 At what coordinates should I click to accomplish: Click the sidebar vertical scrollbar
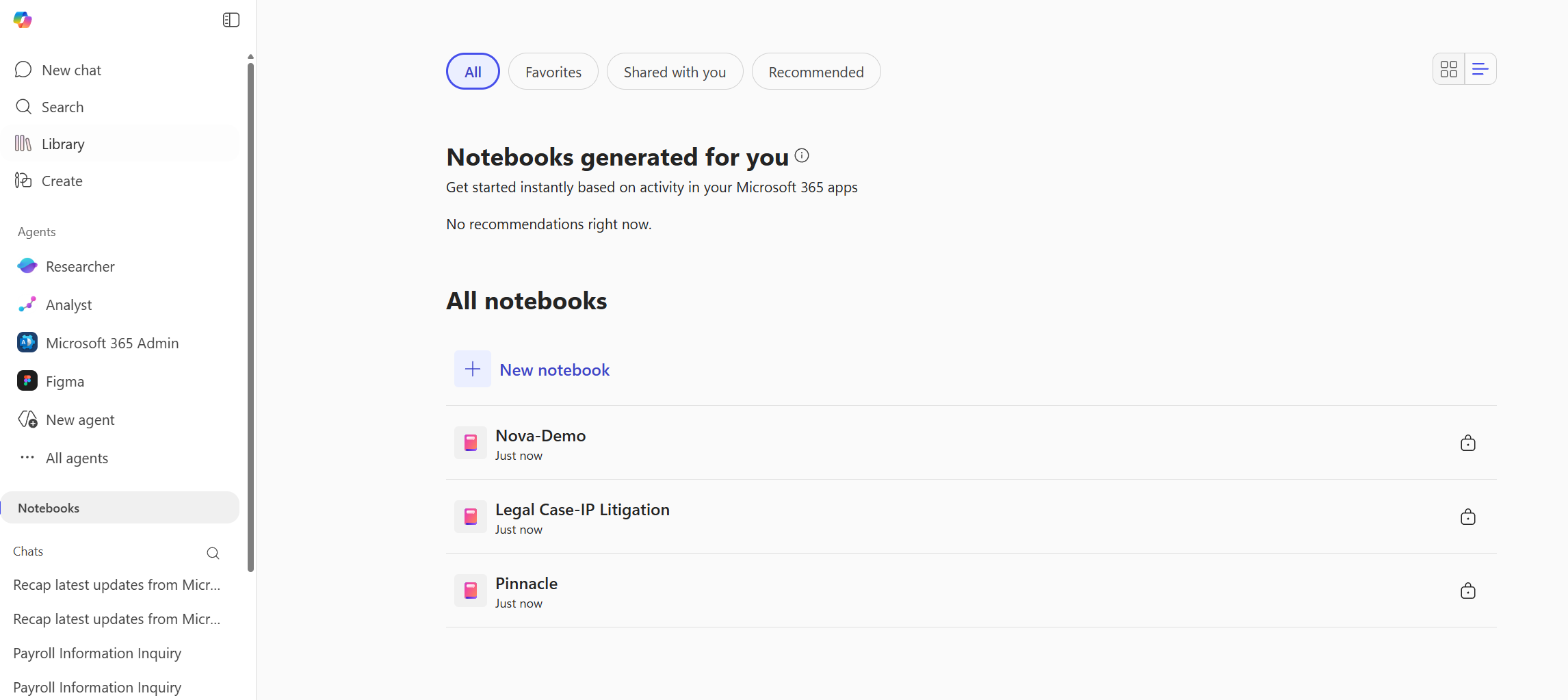(x=250, y=315)
